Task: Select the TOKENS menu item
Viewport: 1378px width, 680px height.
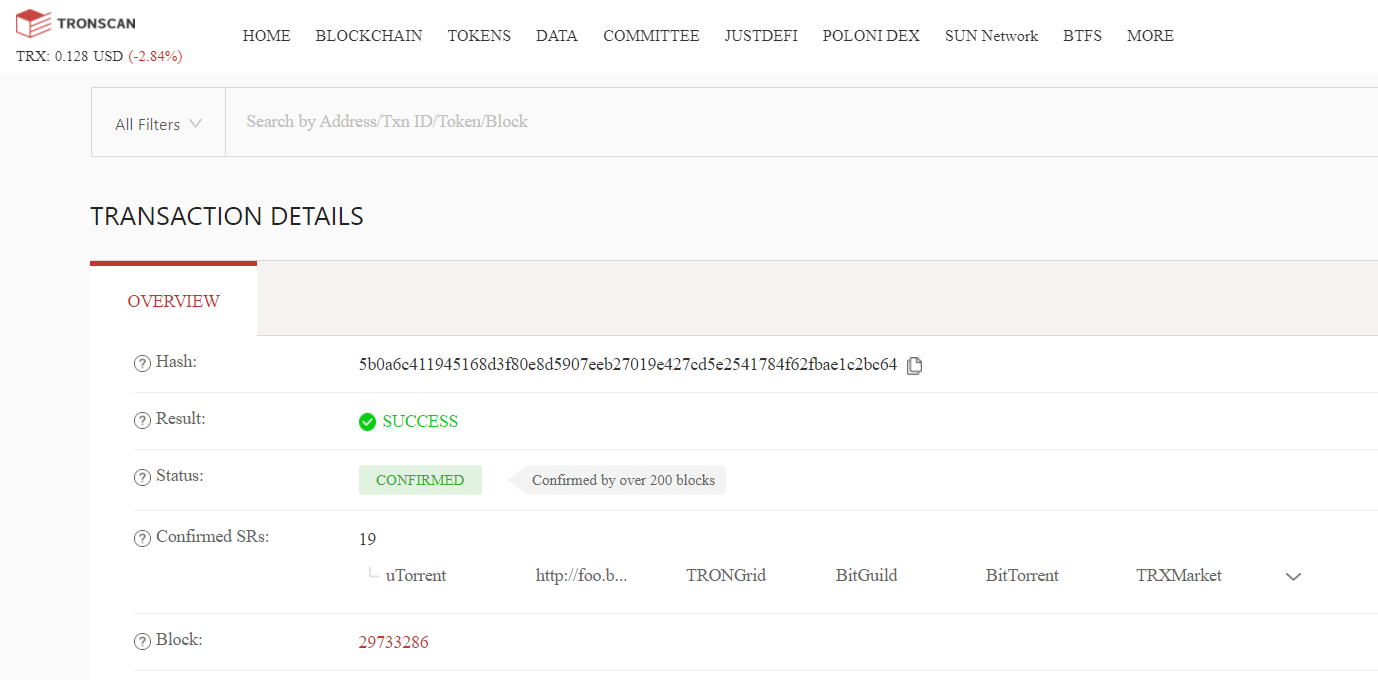Action: 479,35
